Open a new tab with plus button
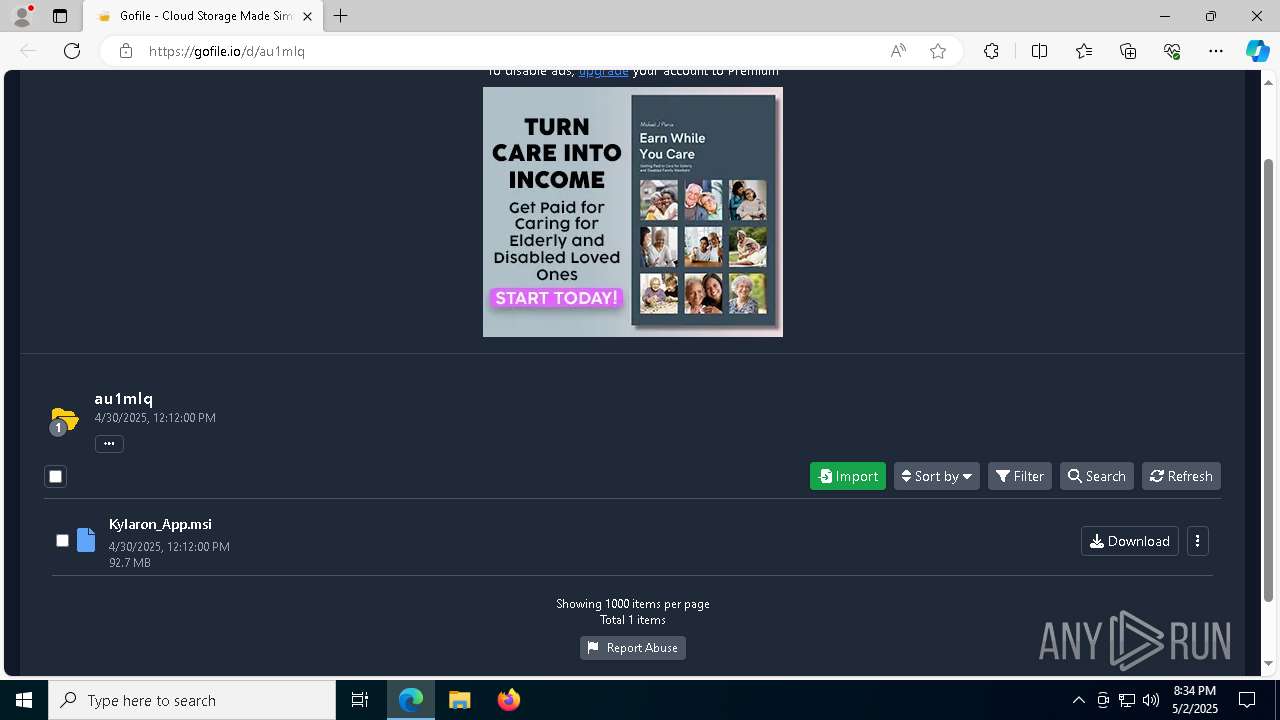 click(341, 16)
